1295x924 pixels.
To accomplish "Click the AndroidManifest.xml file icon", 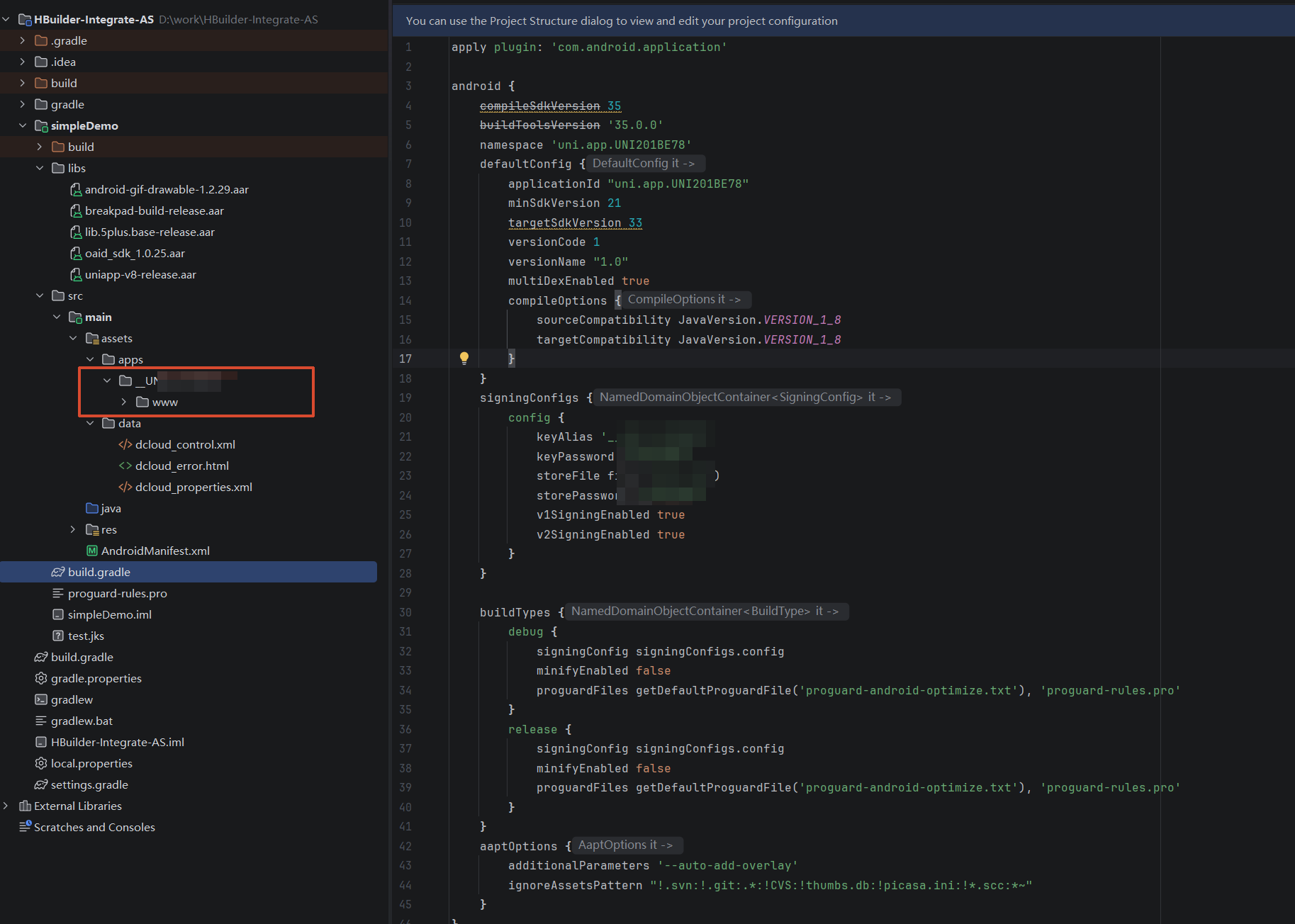I will pyautogui.click(x=92, y=551).
